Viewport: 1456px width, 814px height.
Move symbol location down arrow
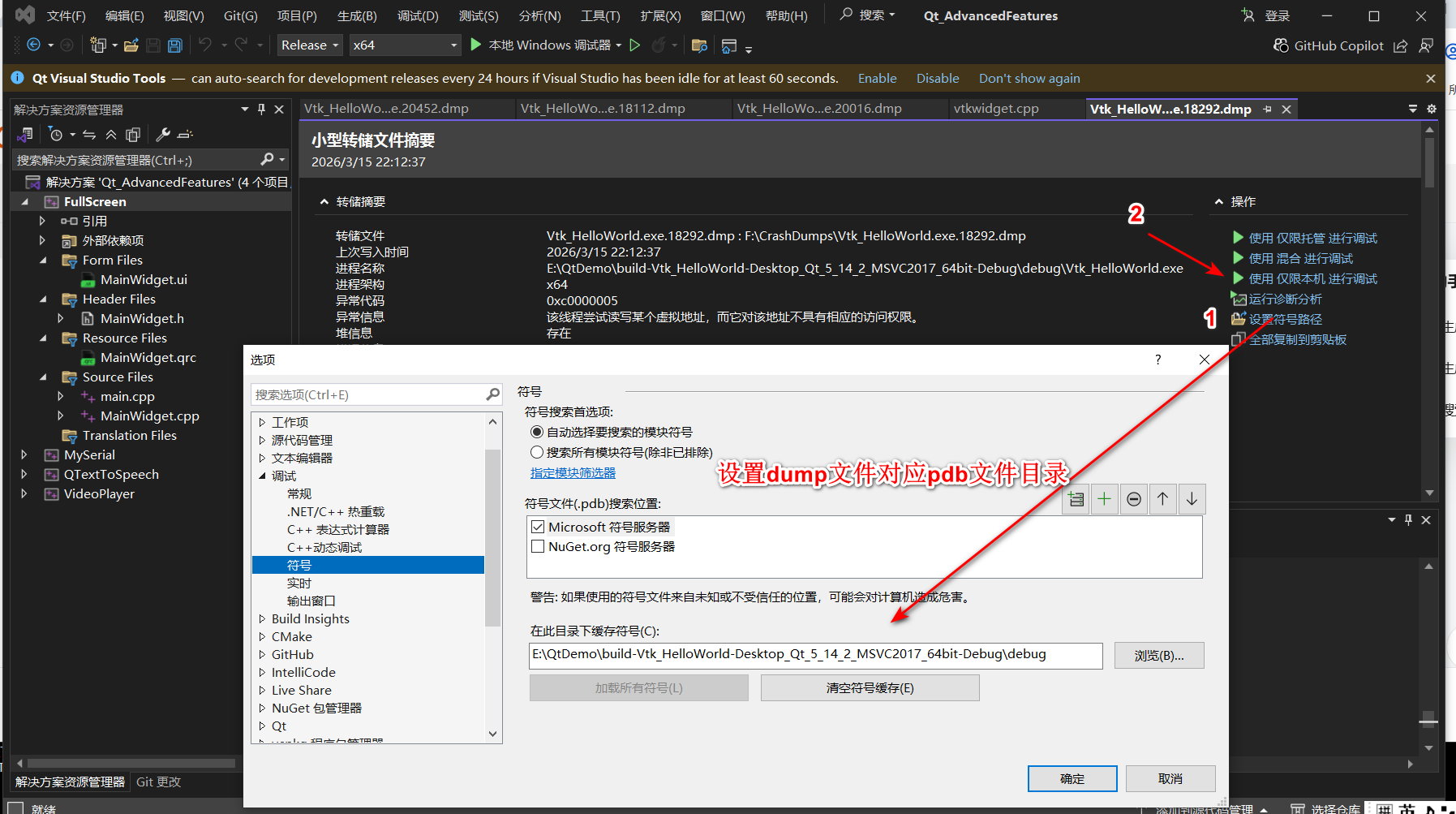pos(1192,499)
